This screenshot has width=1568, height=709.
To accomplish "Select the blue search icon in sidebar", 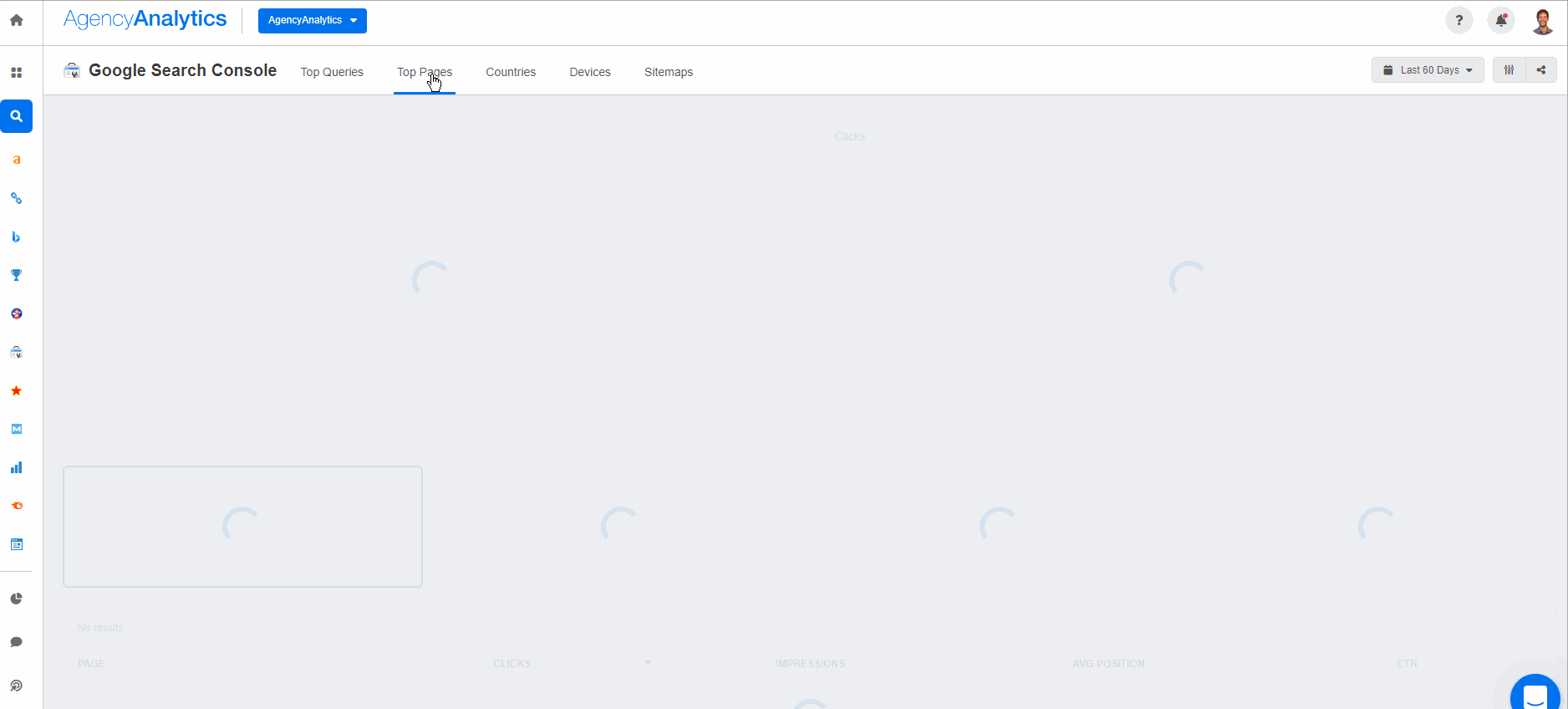I will click(x=16, y=116).
